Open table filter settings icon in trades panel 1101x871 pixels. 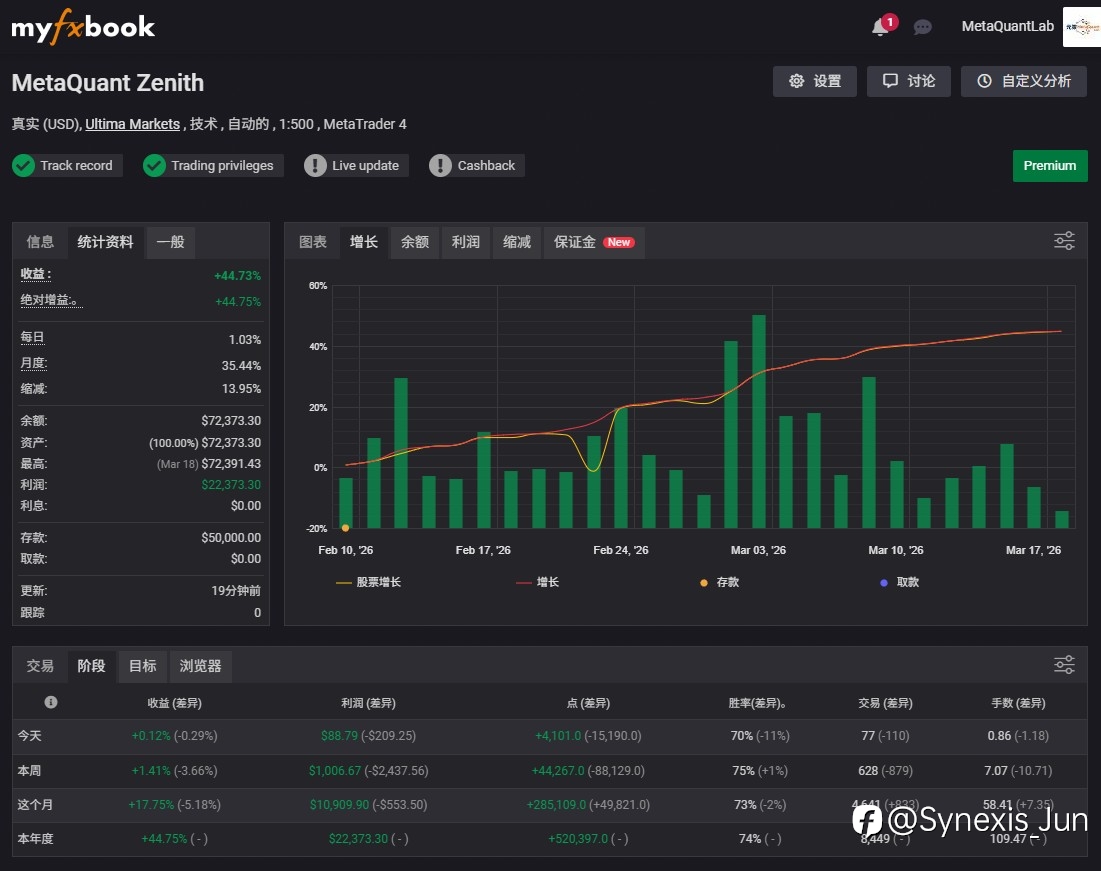click(x=1064, y=665)
